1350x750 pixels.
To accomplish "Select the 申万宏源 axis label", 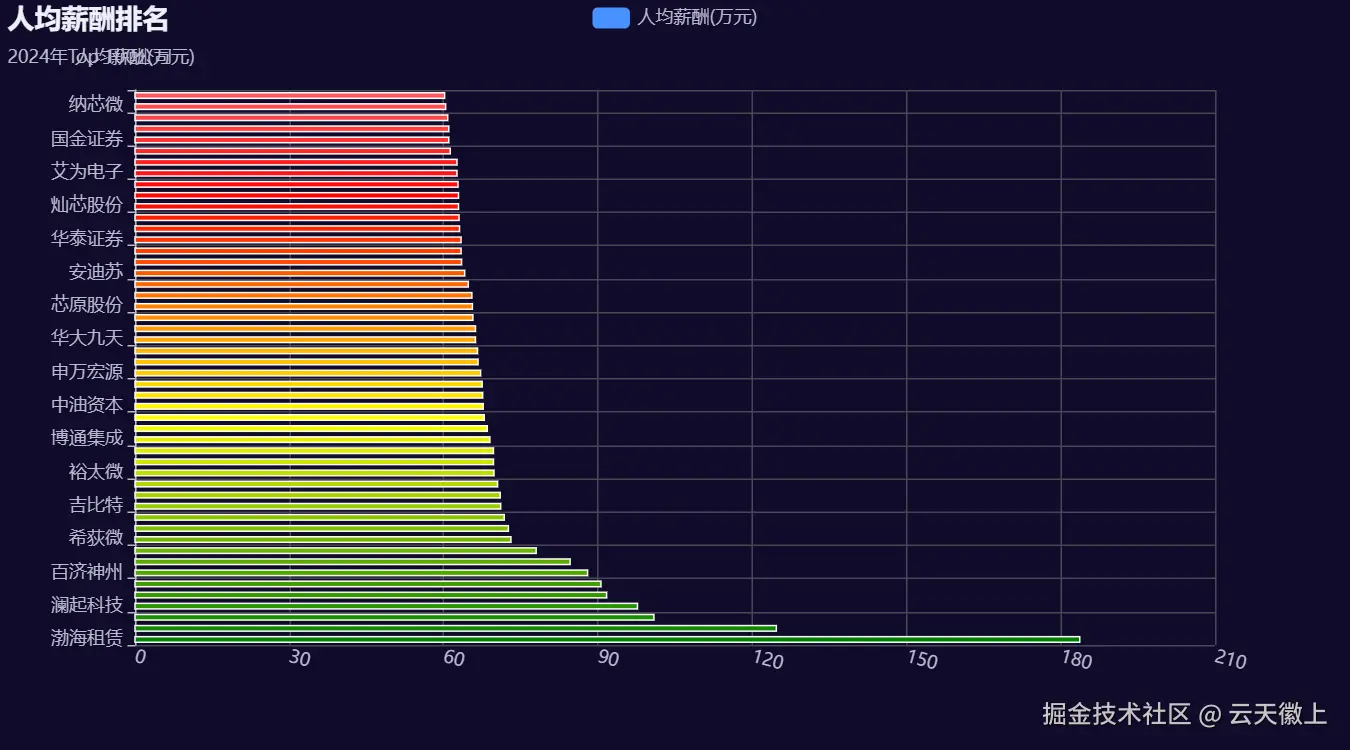I will pos(87,372).
